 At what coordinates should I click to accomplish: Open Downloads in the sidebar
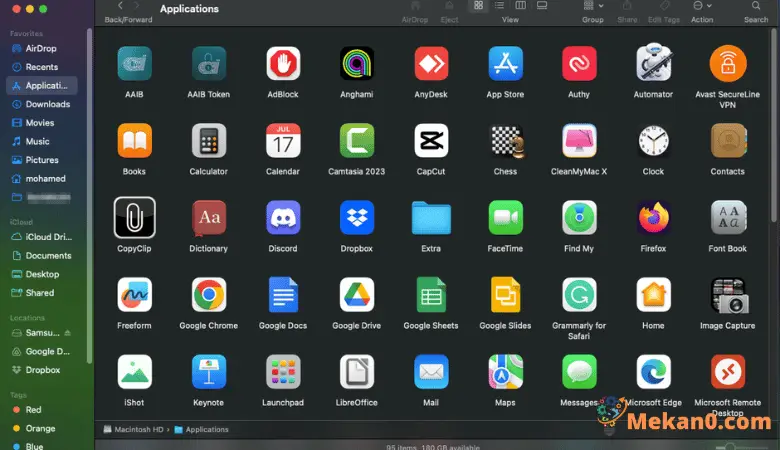pos(42,104)
